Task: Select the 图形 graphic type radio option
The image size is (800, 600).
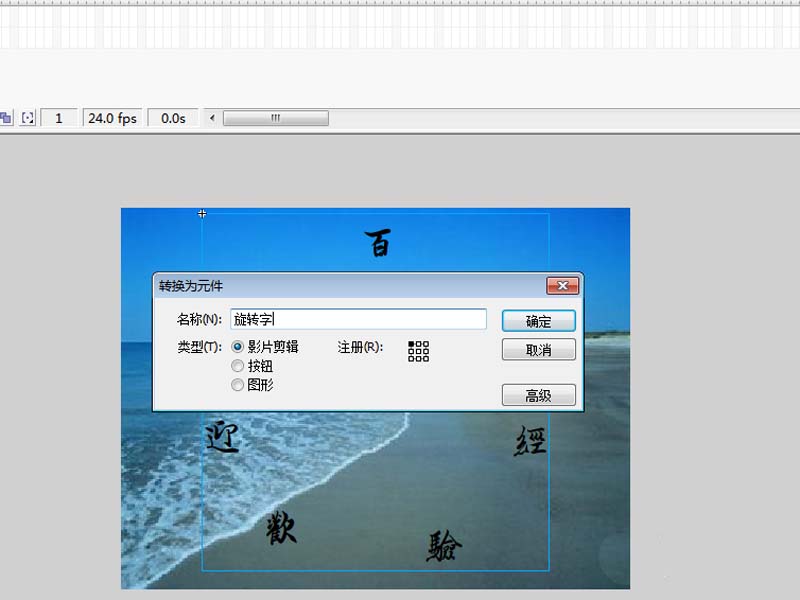Action: (237, 385)
